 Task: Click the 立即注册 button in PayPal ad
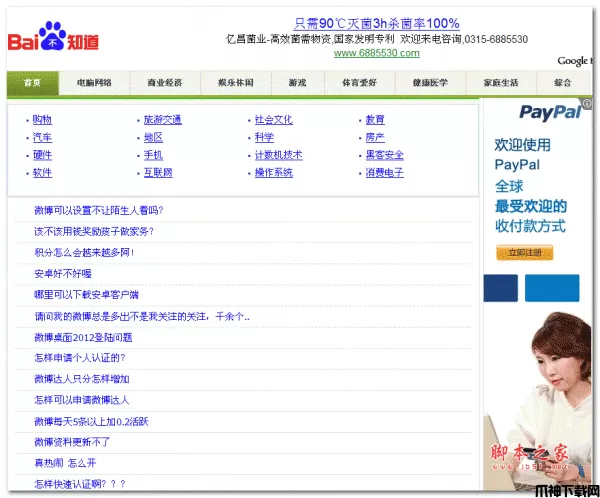(x=525, y=253)
